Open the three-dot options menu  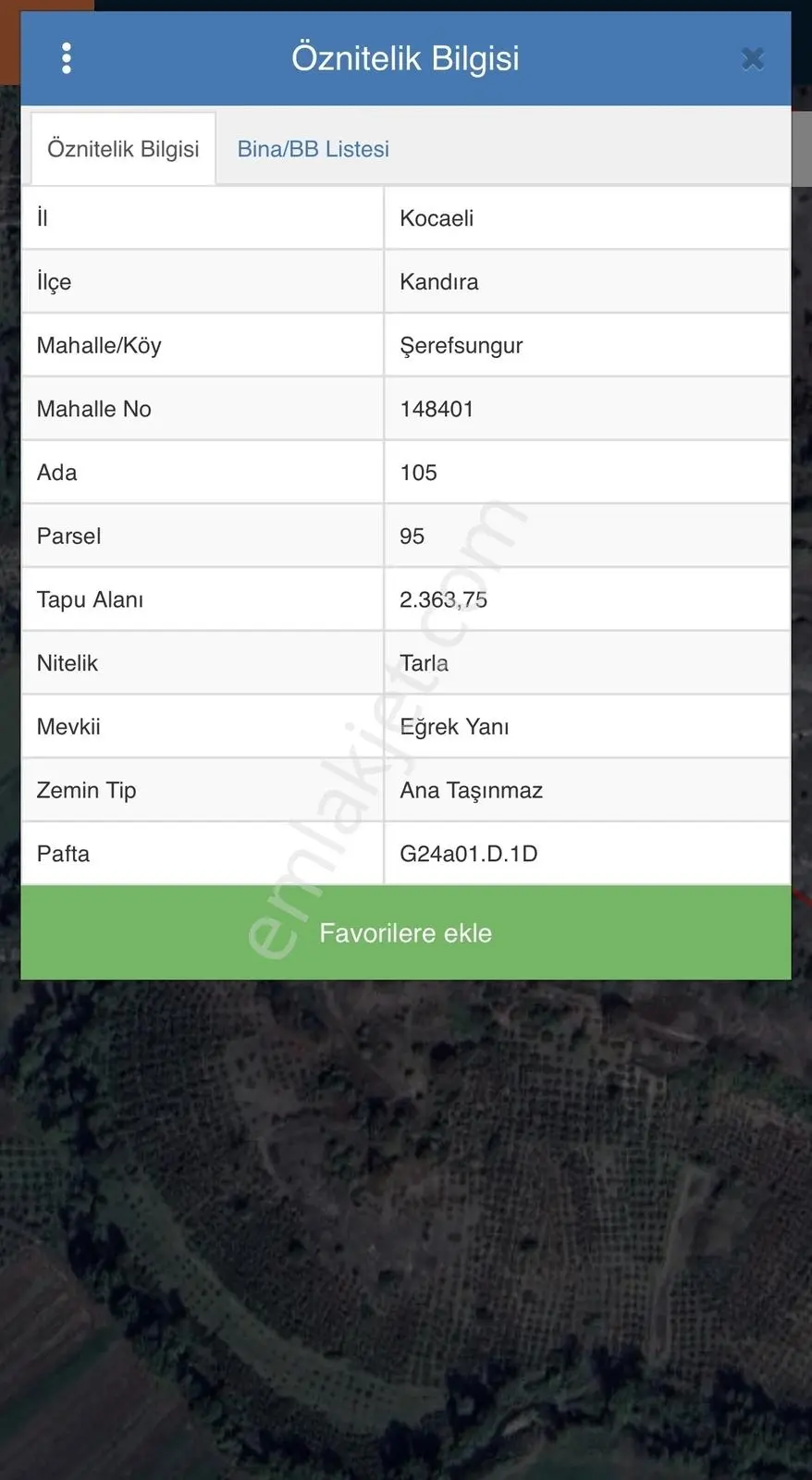[x=66, y=58]
